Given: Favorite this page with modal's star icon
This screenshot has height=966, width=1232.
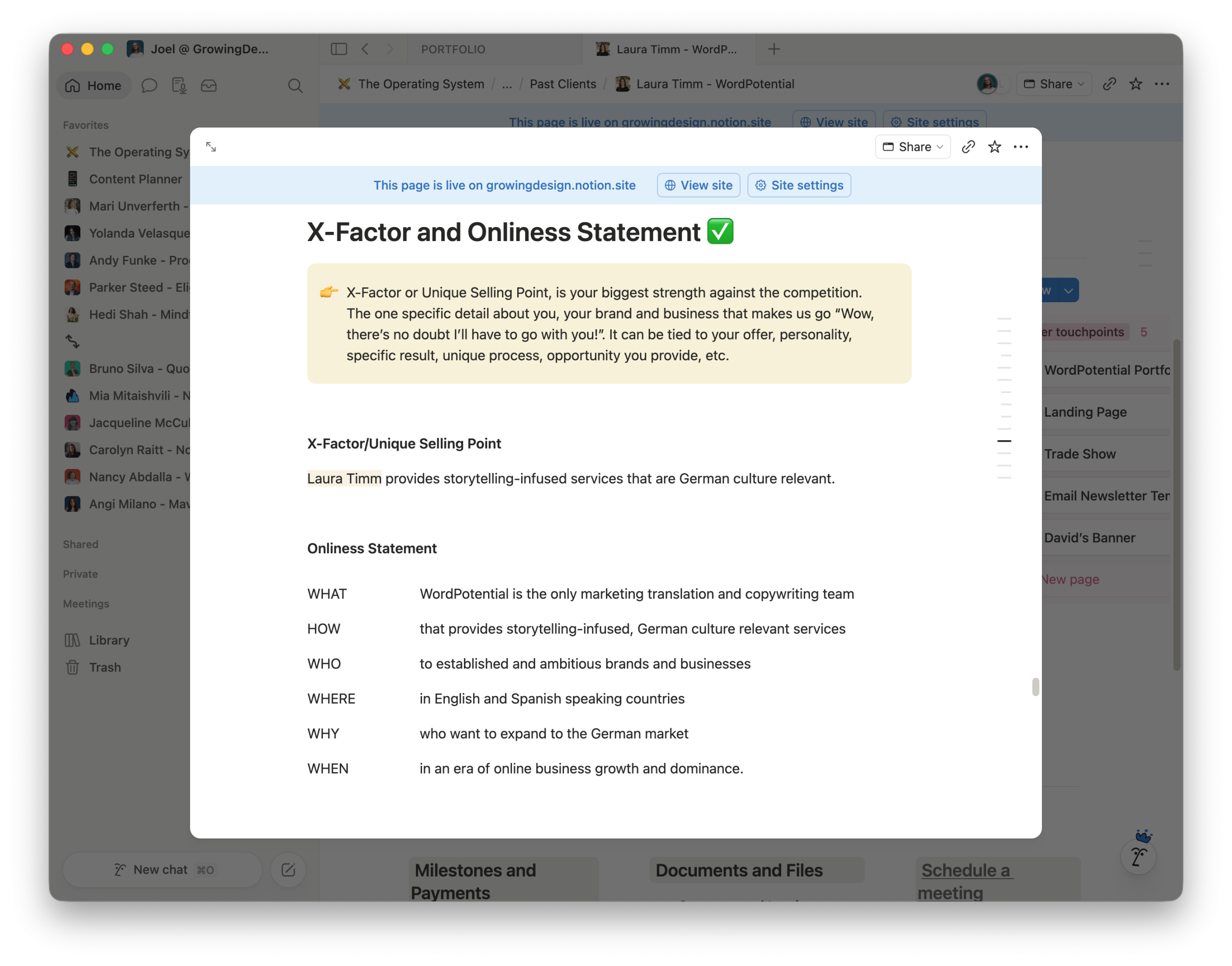Looking at the screenshot, I should (994, 147).
